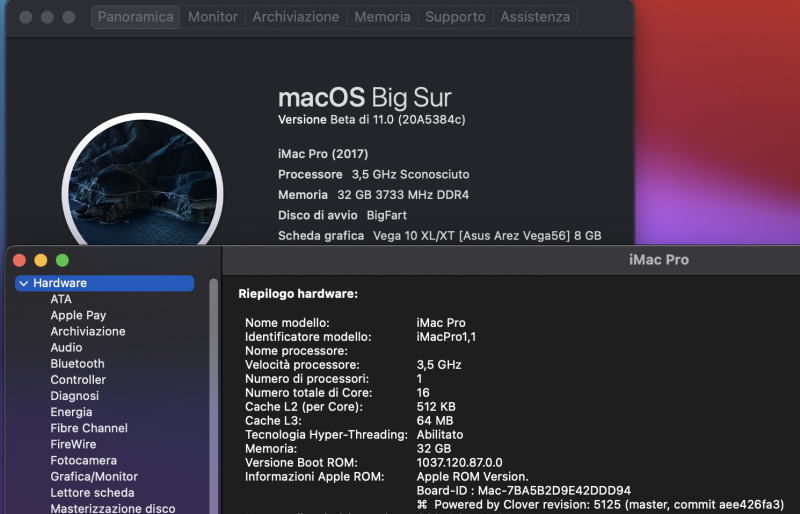Click the Board-ID Mac-7BA5B2D9E42DDD94 text
This screenshot has height=514, width=800.
click(523, 491)
